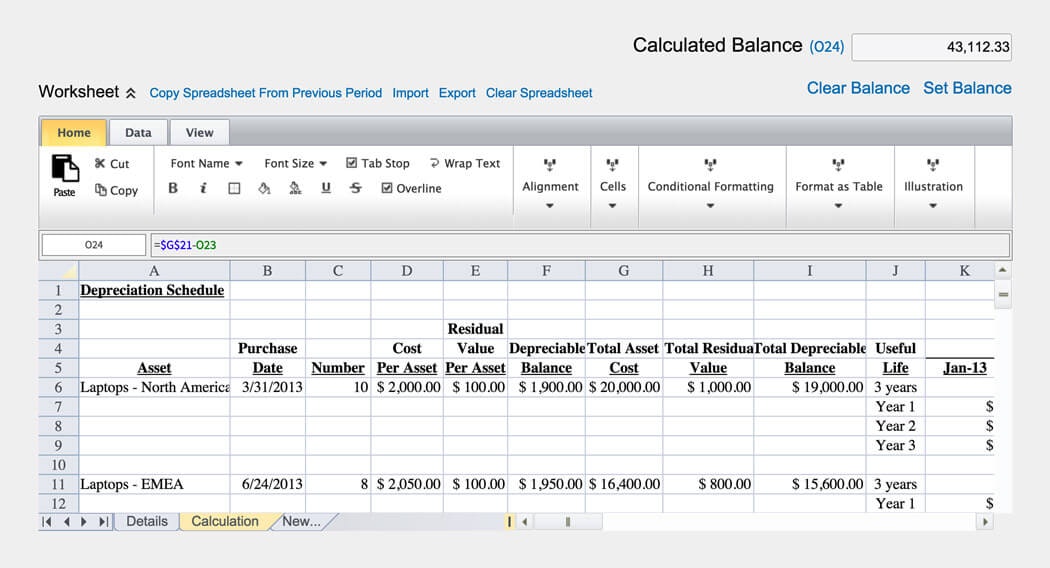
Task: Click the Export link
Action: pos(457,93)
